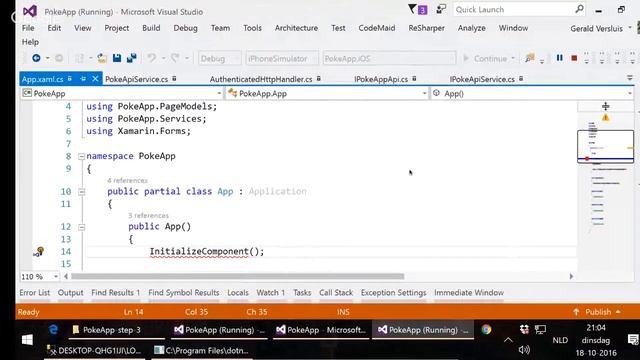Click the redo arrow icon
Image resolution: width=640 pixels, height=360 pixels.
[175, 58]
